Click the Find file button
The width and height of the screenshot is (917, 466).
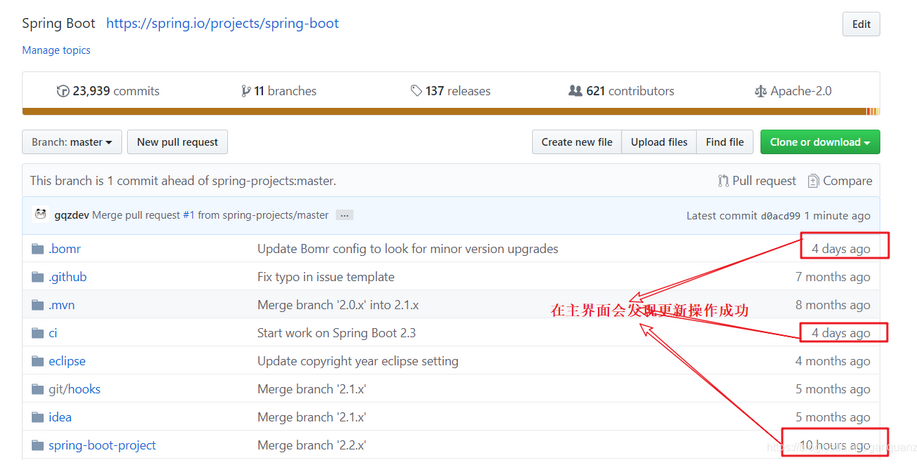point(725,142)
